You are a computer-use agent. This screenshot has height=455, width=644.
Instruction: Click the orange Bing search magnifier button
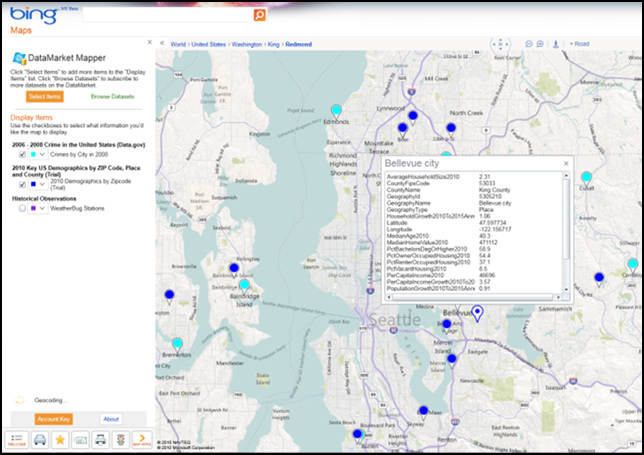coord(259,15)
